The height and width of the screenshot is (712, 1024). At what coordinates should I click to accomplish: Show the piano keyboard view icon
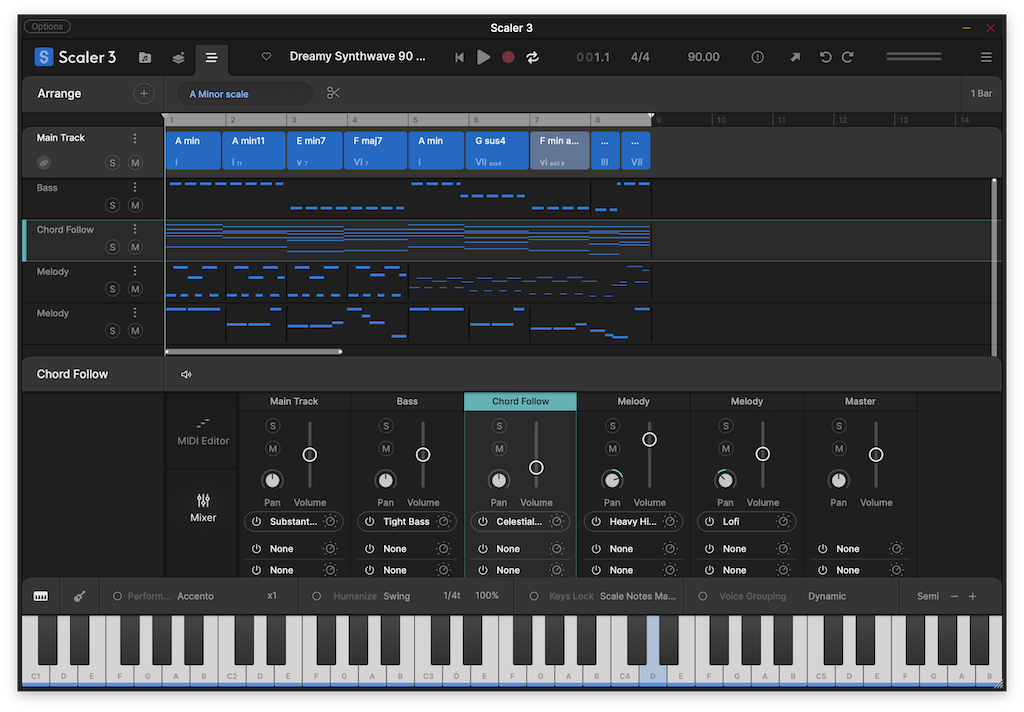click(40, 596)
